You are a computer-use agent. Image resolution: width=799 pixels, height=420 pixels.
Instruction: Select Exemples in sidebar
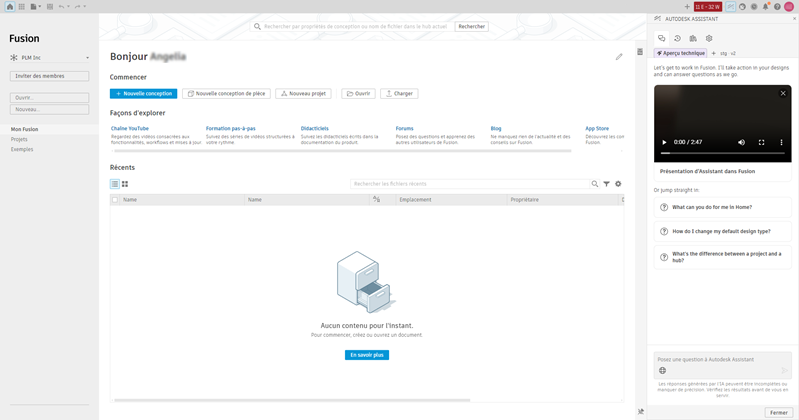tap(22, 149)
